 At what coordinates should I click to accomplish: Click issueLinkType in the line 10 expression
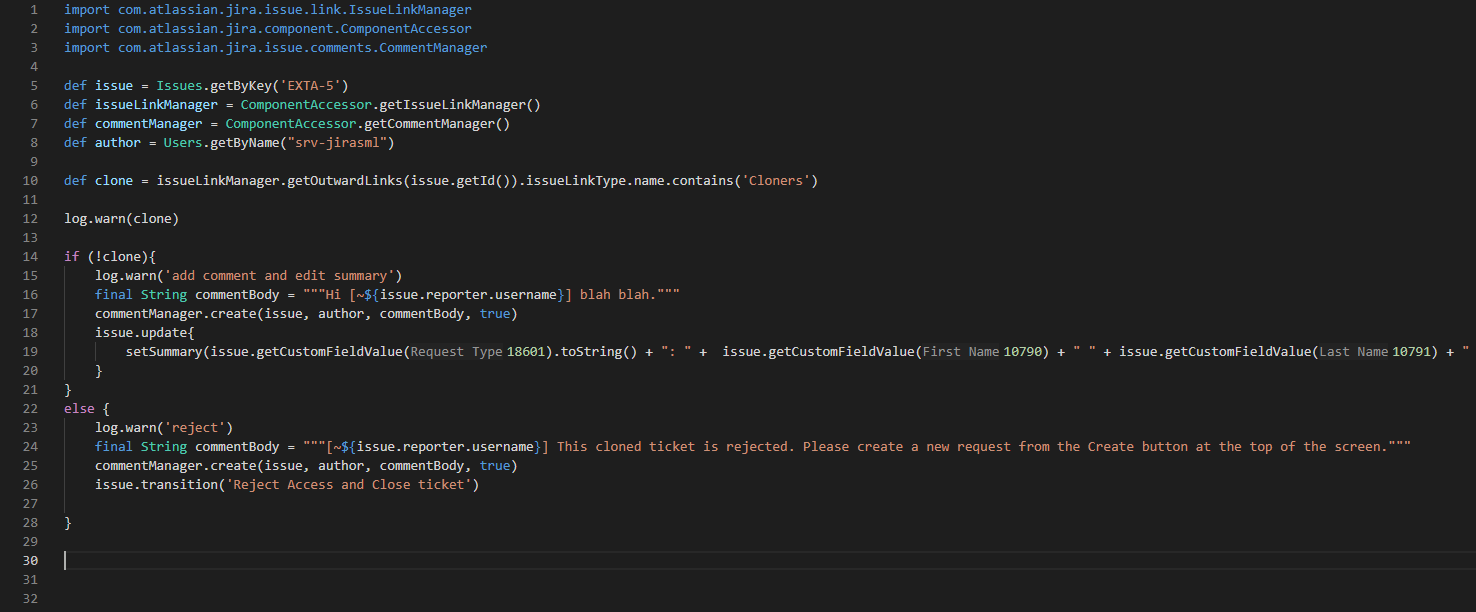pos(575,180)
